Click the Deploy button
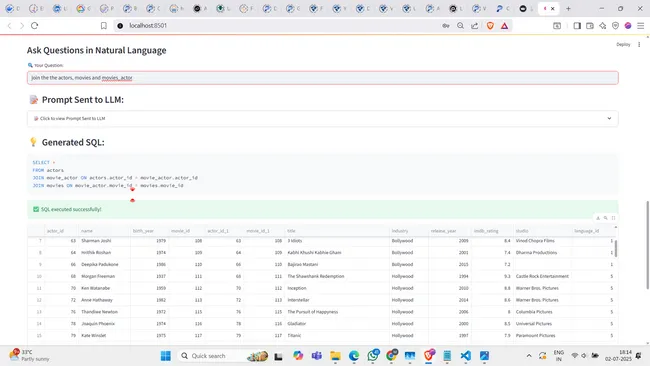 623,44
